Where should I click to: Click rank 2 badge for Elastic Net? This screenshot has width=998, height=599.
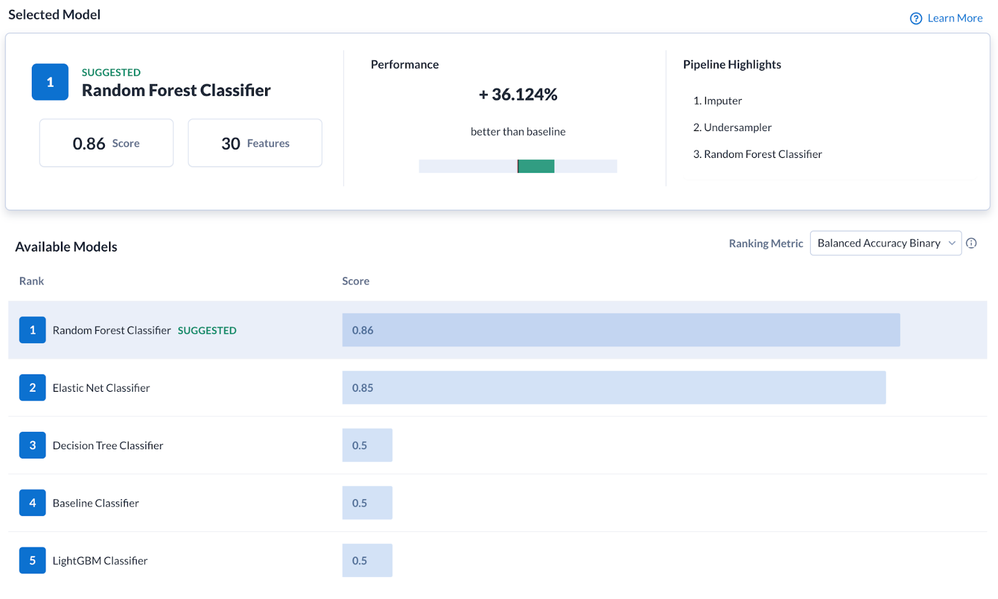point(32,388)
